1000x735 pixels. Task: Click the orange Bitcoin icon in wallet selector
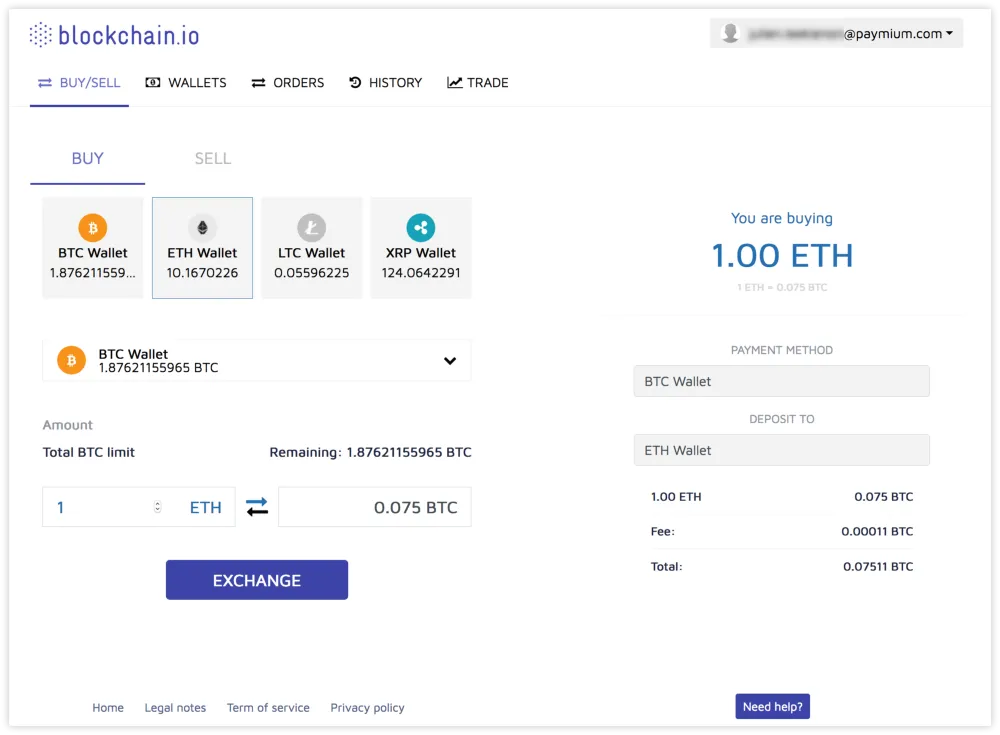(71, 360)
